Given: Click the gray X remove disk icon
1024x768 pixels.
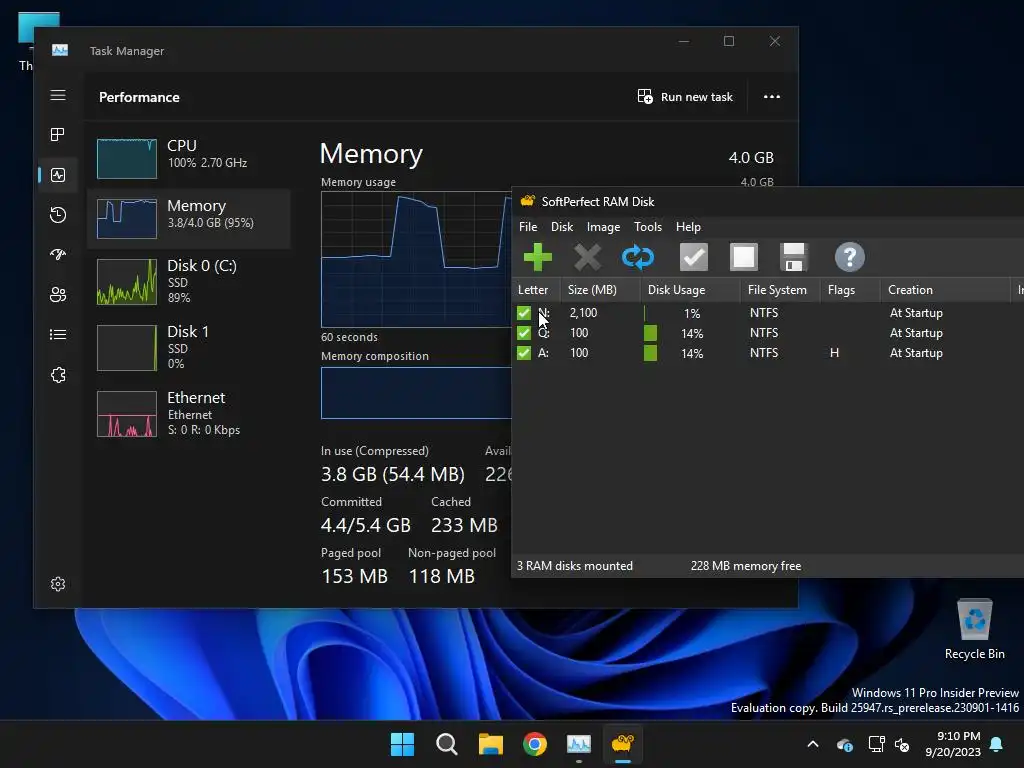Looking at the screenshot, I should [x=588, y=257].
